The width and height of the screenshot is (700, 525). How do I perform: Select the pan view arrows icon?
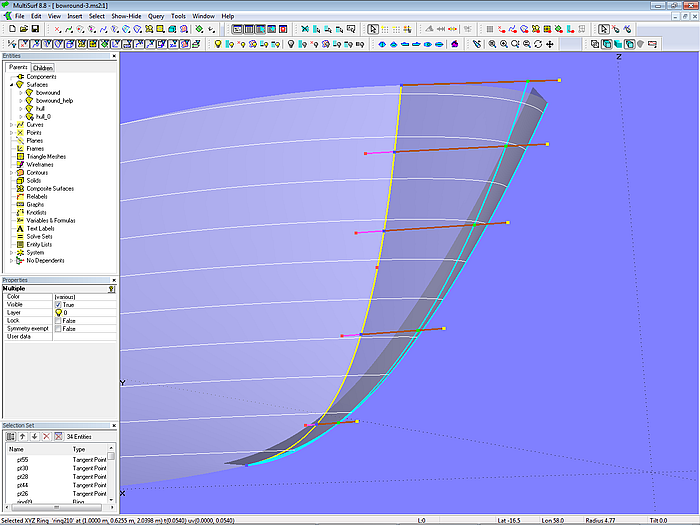point(550,44)
